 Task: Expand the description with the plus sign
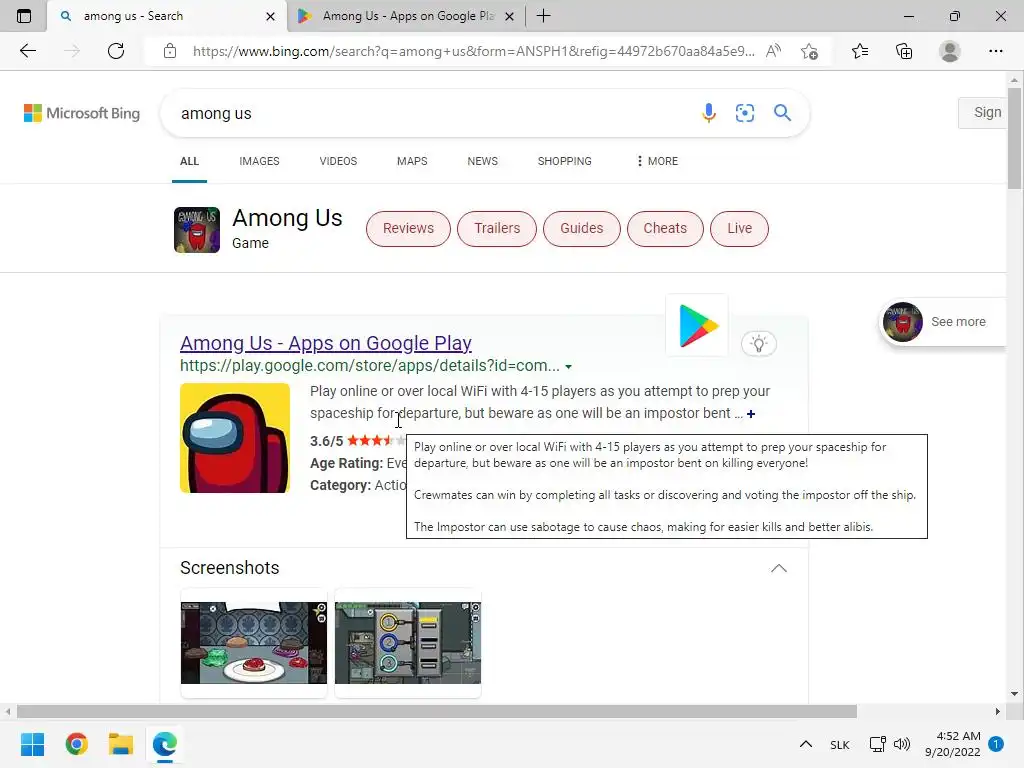(x=751, y=414)
